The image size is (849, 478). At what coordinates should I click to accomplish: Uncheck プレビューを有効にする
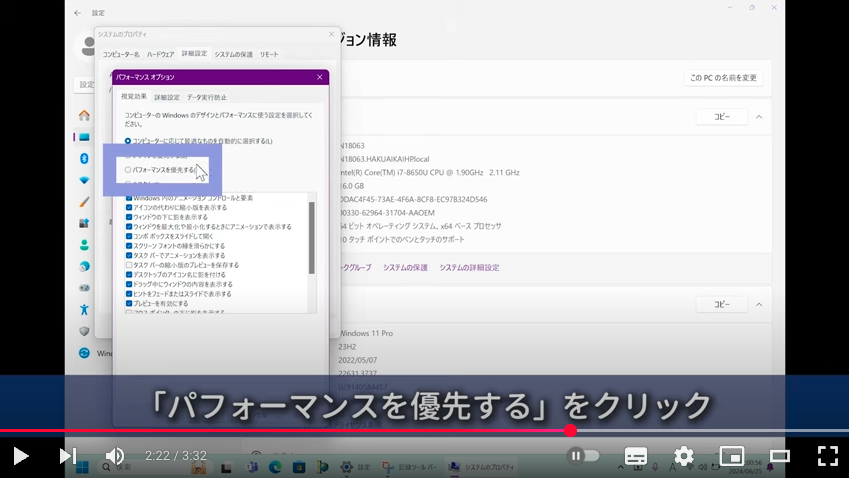tap(129, 304)
